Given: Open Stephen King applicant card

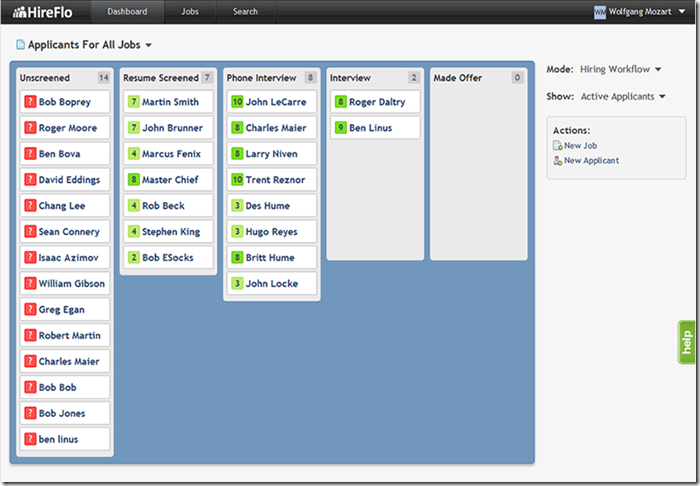Looking at the screenshot, I should (x=168, y=231).
